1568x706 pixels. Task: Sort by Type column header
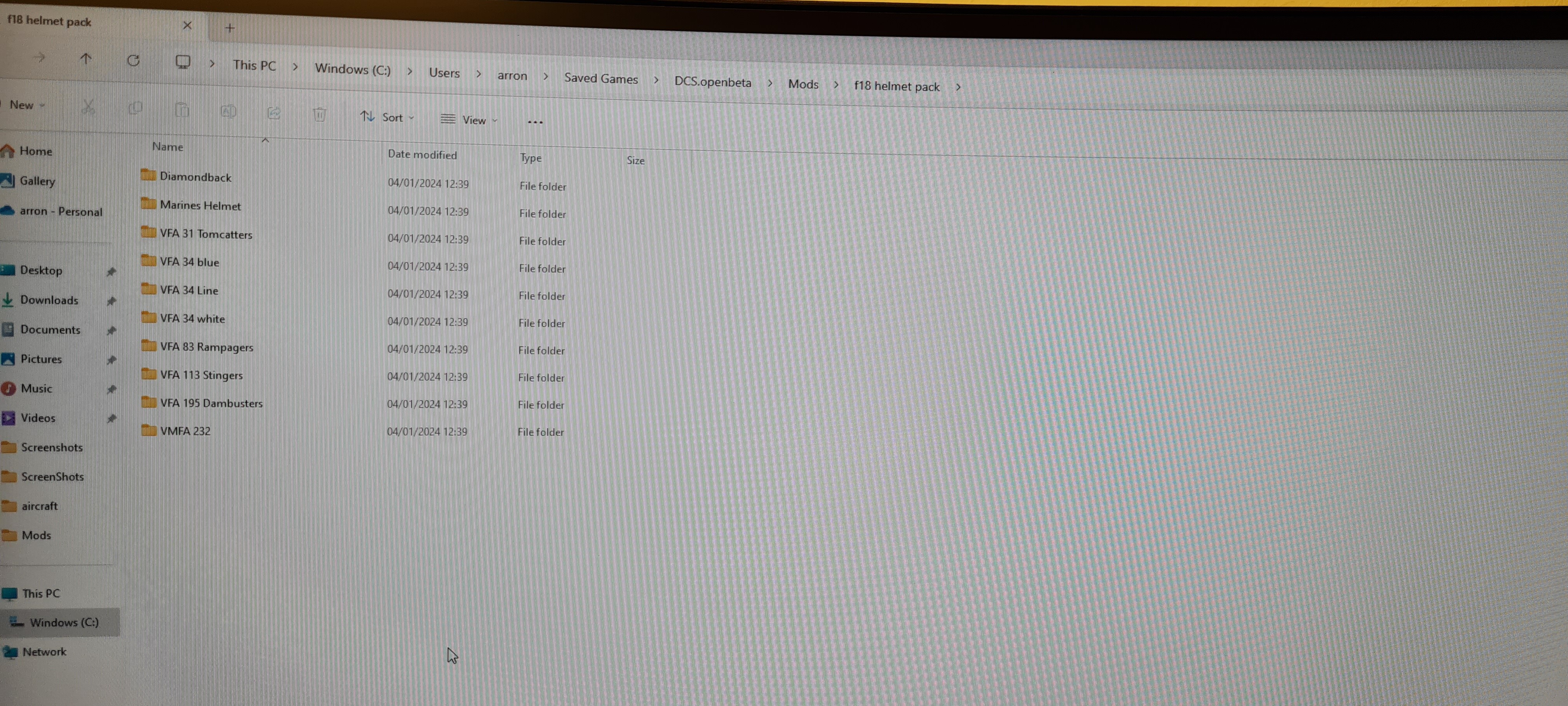[531, 158]
